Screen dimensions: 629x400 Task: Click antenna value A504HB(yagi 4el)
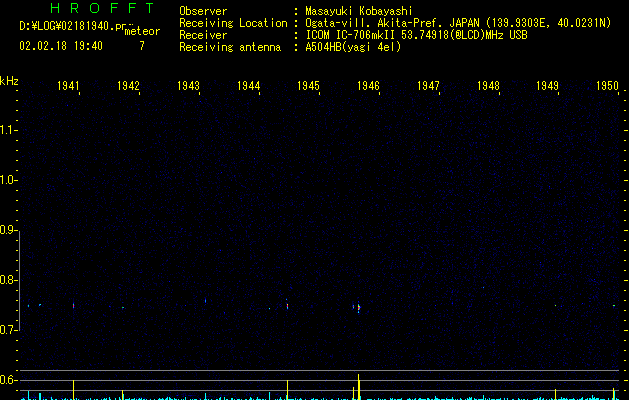point(353,47)
